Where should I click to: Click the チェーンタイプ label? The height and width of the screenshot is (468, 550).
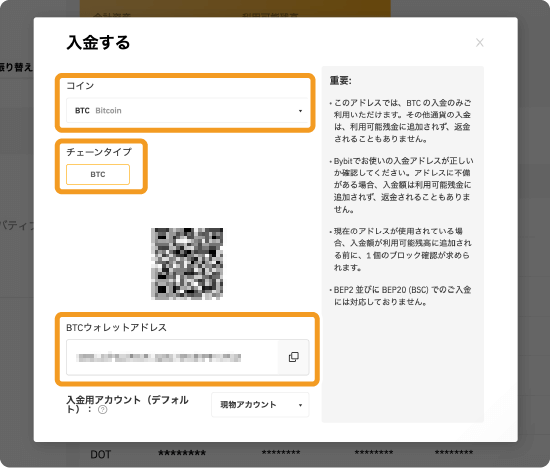(x=99, y=152)
